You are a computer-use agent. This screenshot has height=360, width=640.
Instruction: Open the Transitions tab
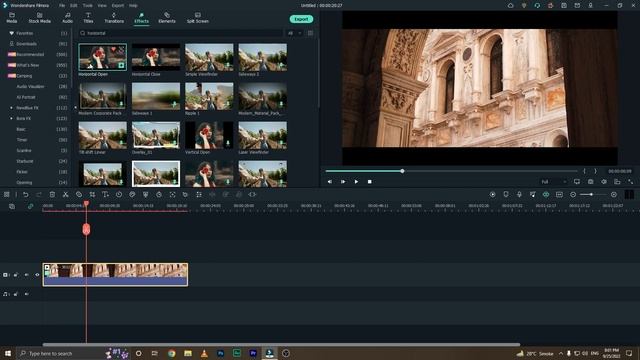114,18
